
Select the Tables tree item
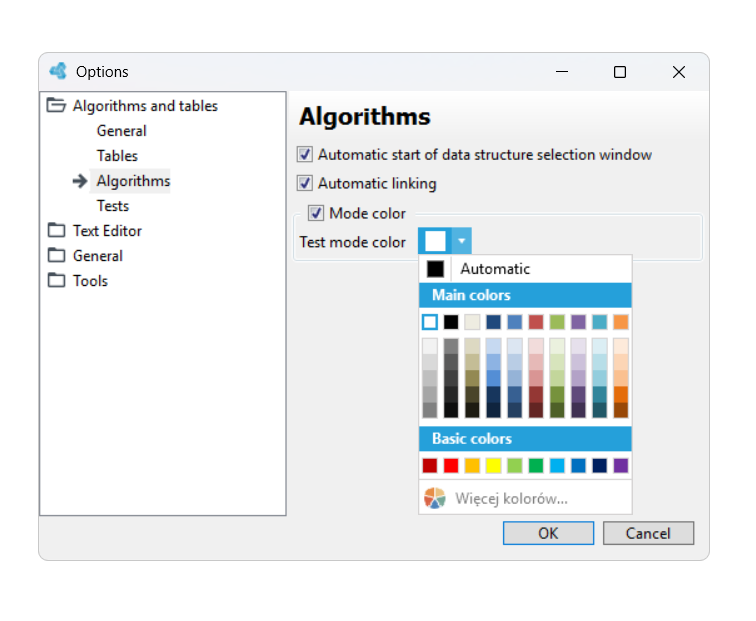click(x=117, y=156)
